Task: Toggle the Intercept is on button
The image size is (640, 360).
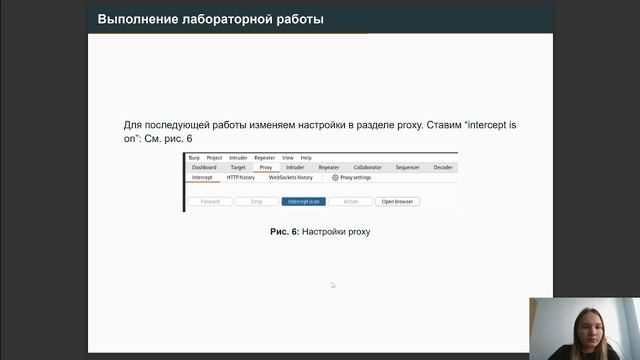Action: pyautogui.click(x=304, y=202)
